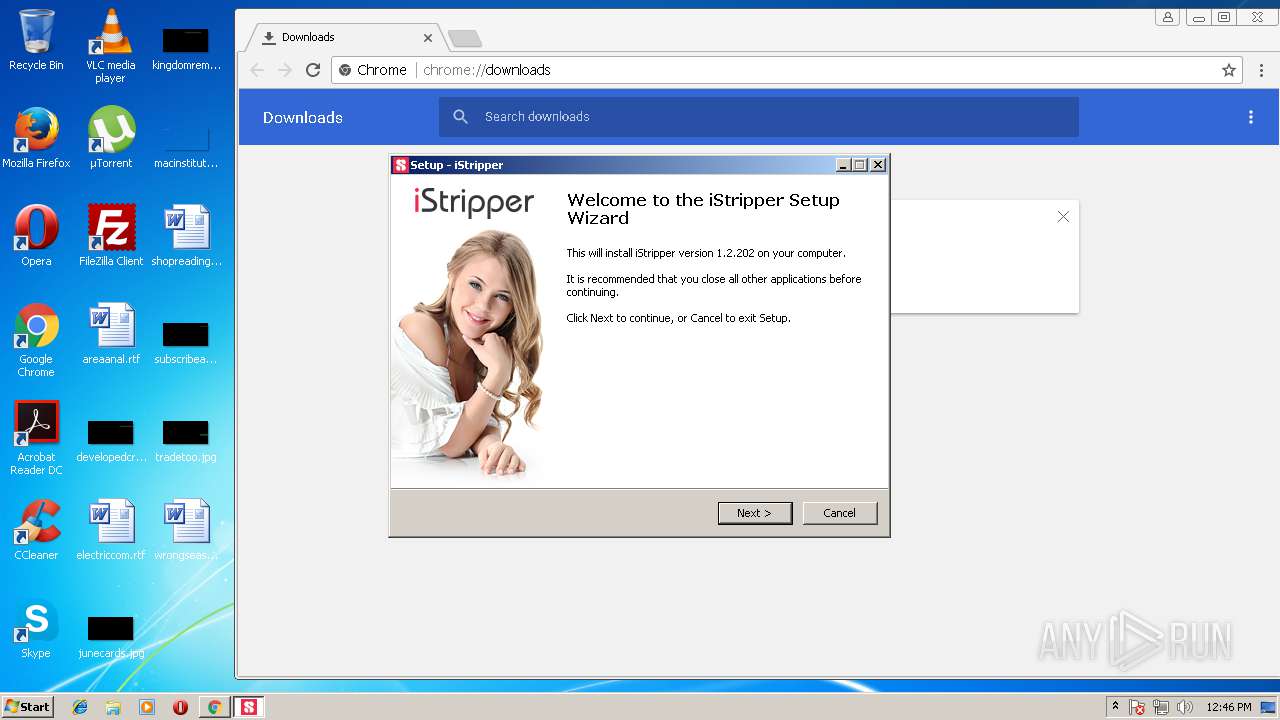
Task: Open junecards.jpg file on desktop
Action: [x=110, y=637]
